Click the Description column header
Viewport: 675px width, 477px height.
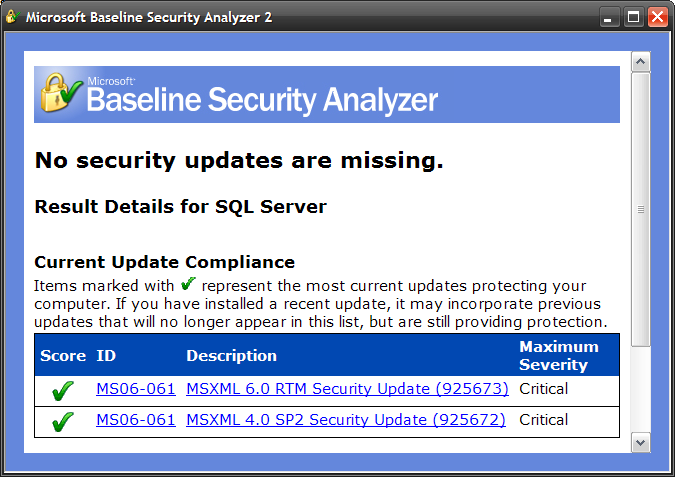231,356
